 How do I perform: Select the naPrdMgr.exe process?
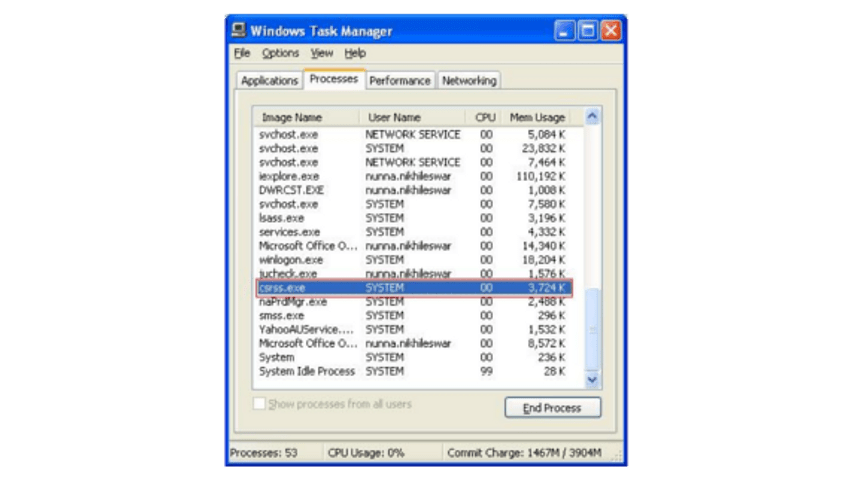pyautogui.click(x=413, y=302)
